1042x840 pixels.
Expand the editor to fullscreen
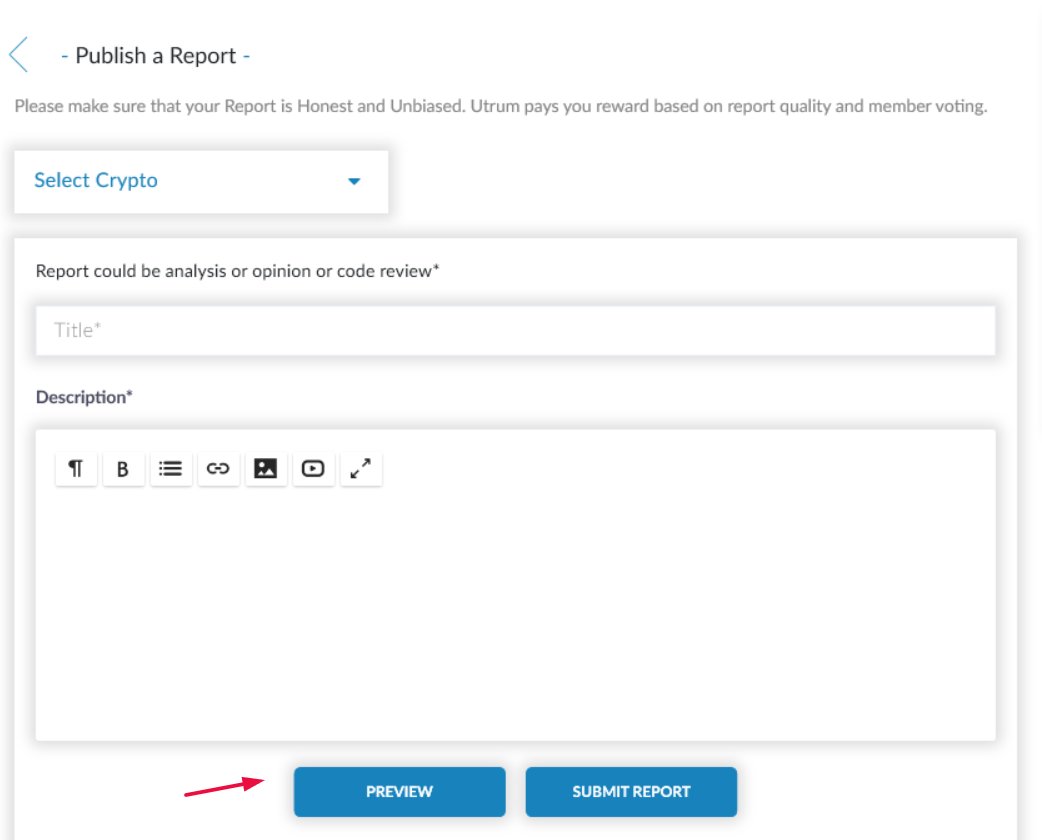click(360, 467)
